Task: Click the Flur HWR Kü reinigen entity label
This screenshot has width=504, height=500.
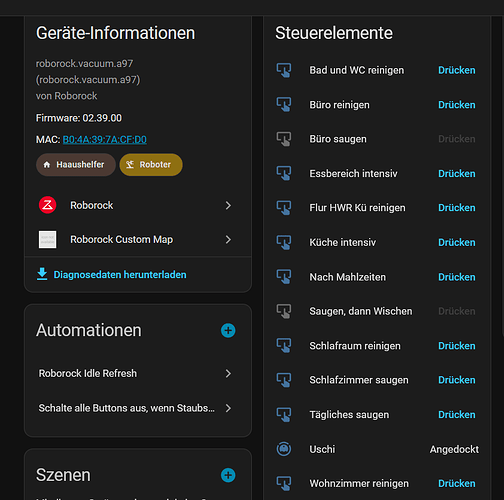Action: tap(357, 208)
